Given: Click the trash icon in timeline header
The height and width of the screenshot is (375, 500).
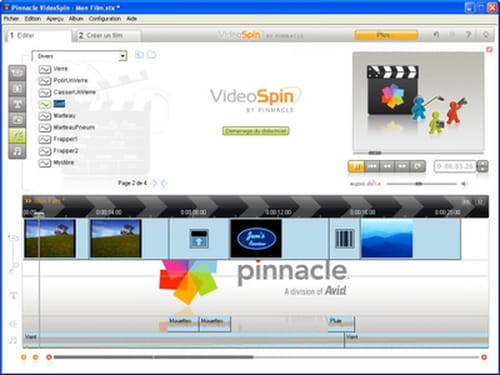Looking at the screenshot, I should [480, 202].
